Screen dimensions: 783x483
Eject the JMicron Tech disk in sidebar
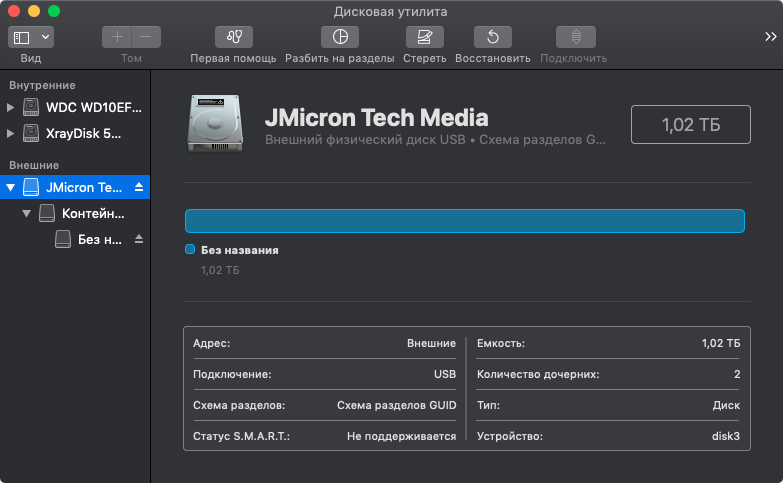pos(139,187)
